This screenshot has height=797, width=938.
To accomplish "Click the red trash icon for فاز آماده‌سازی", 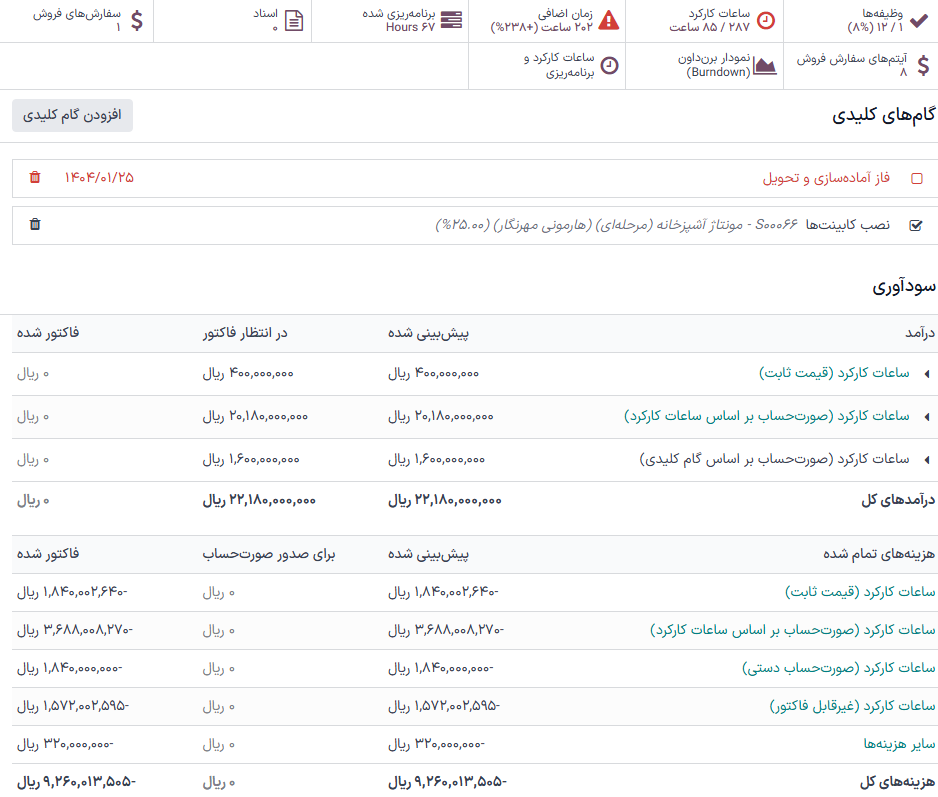I will click(x=36, y=178).
